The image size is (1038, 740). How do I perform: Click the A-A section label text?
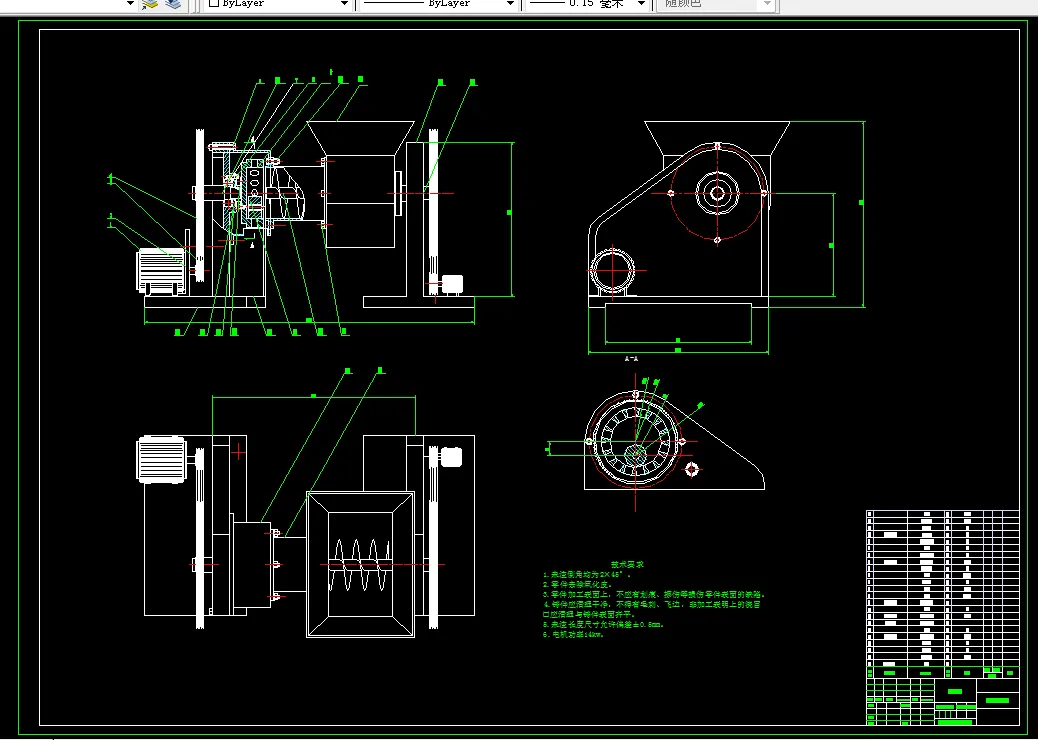tap(631, 358)
